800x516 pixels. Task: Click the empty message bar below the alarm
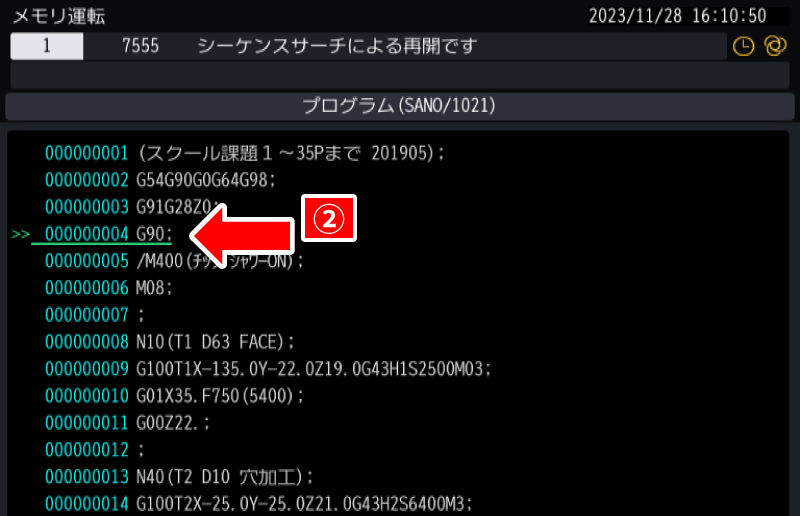pyautogui.click(x=400, y=75)
